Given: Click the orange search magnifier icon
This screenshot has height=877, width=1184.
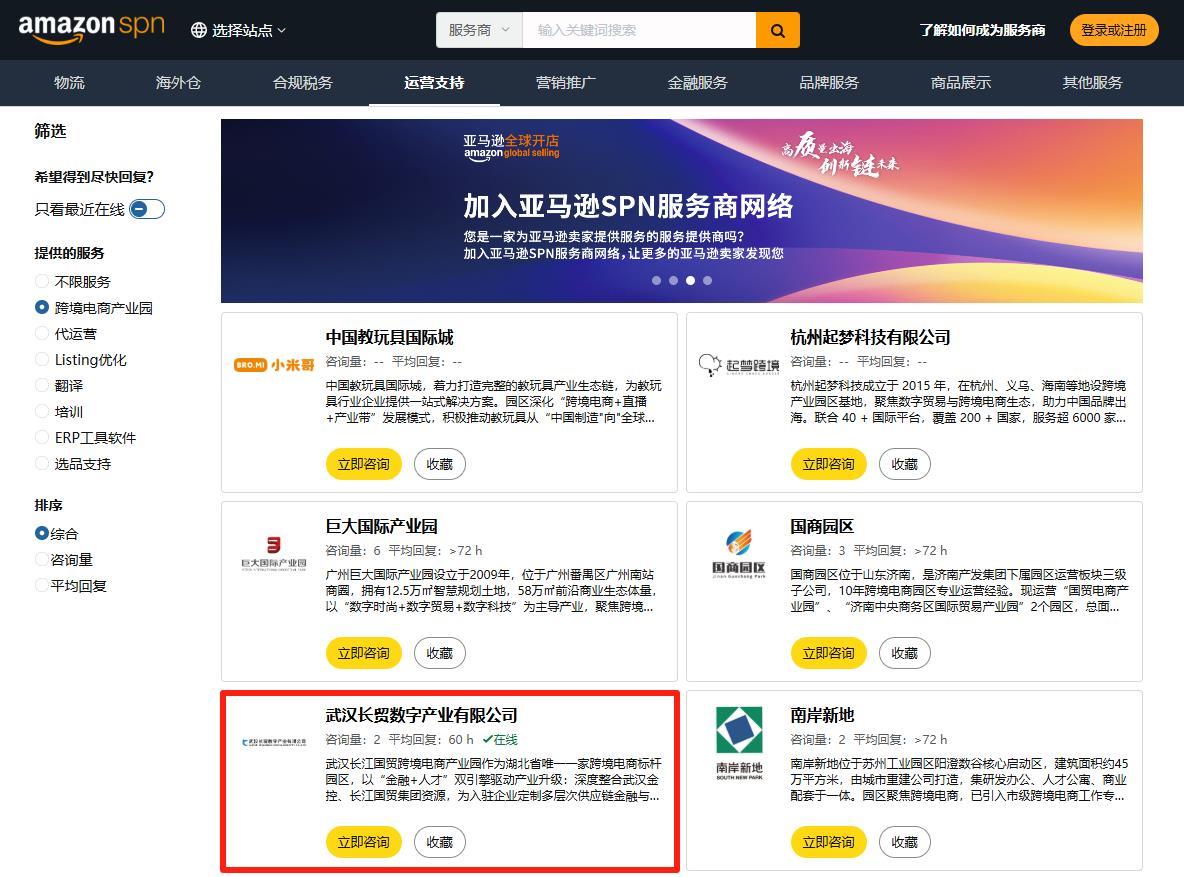Looking at the screenshot, I should (x=777, y=30).
